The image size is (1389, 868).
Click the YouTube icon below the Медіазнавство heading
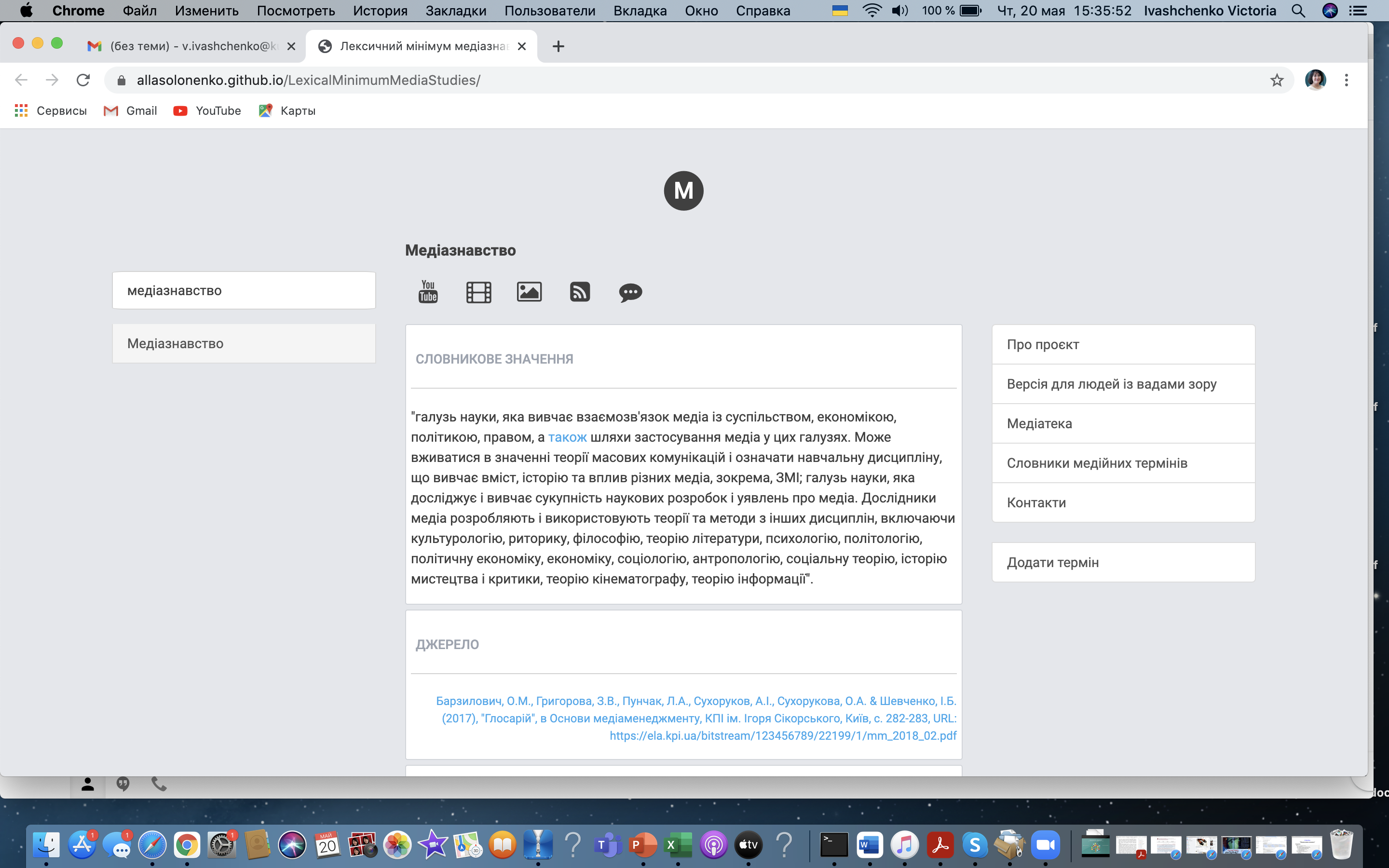[428, 292]
